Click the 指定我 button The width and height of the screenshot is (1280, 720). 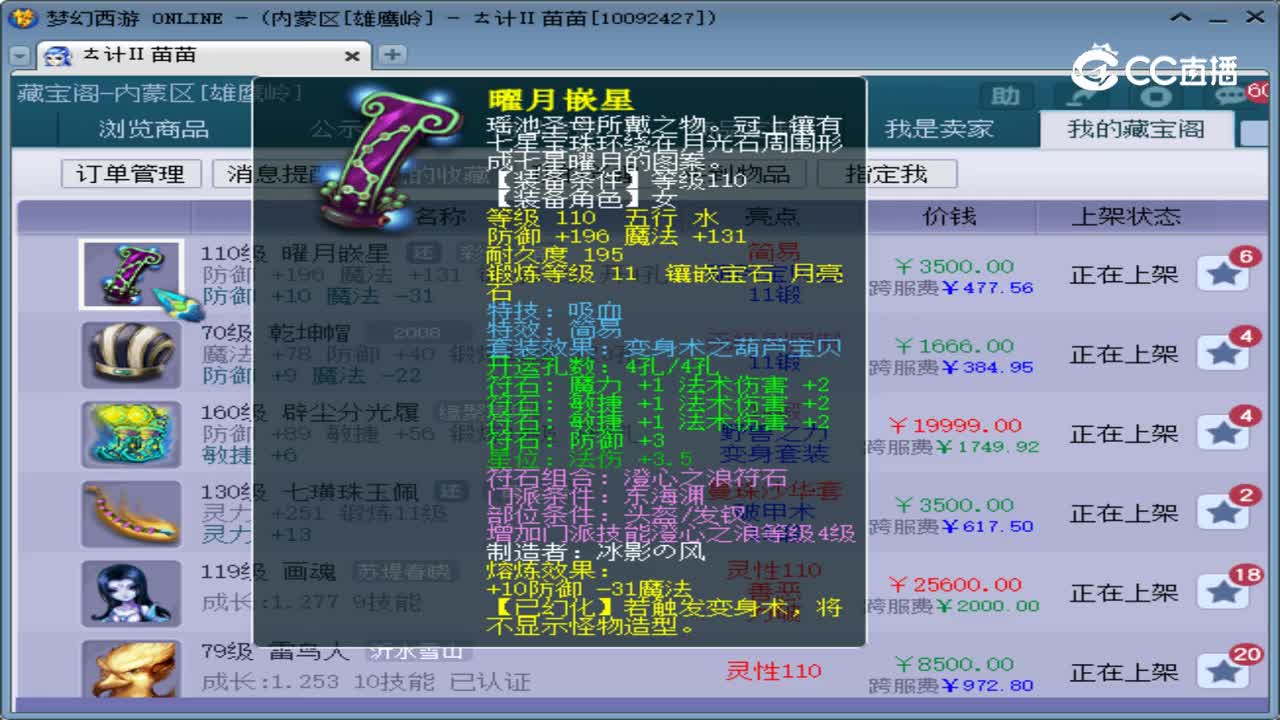886,173
